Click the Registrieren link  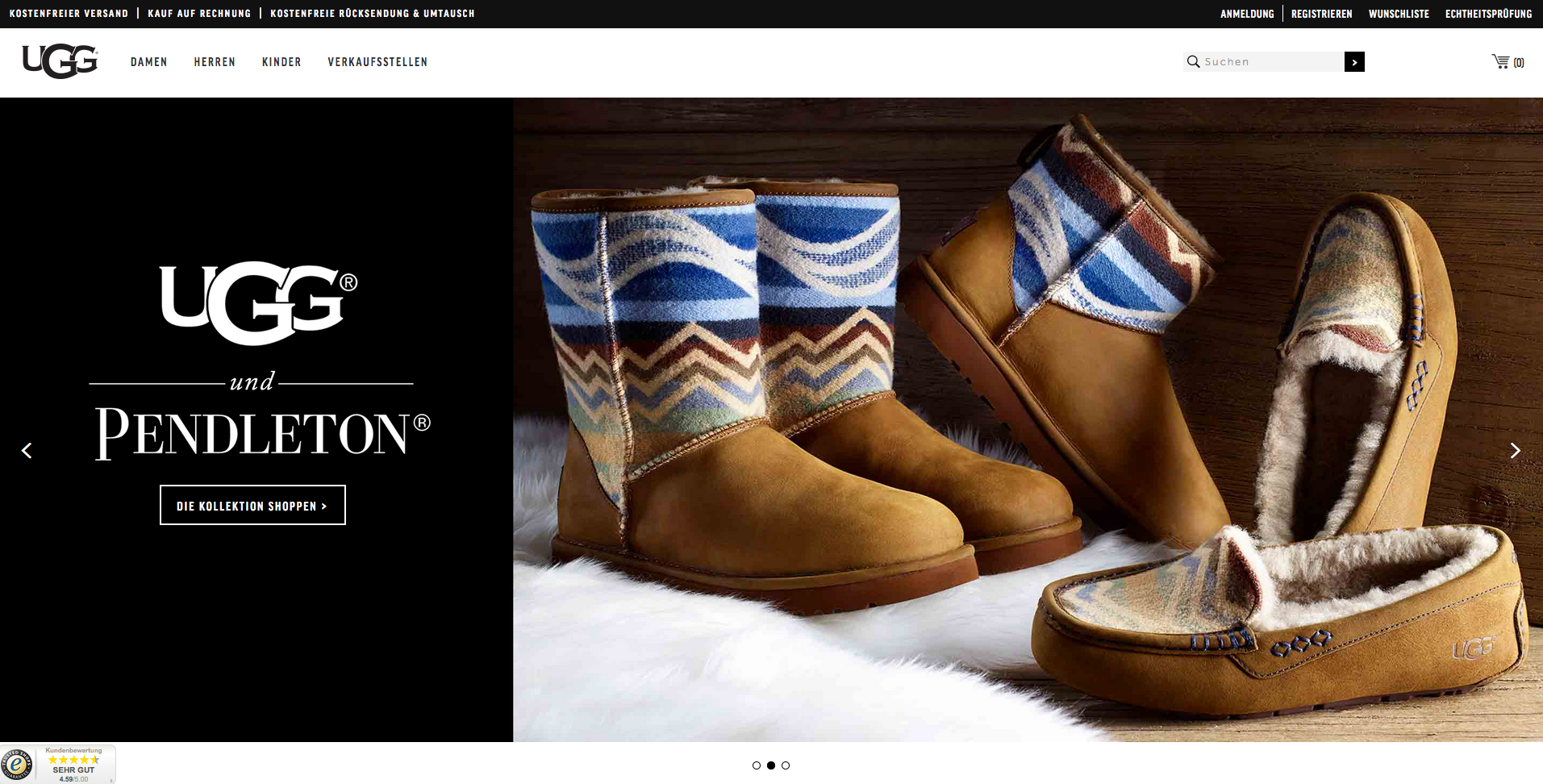pyautogui.click(x=1321, y=14)
